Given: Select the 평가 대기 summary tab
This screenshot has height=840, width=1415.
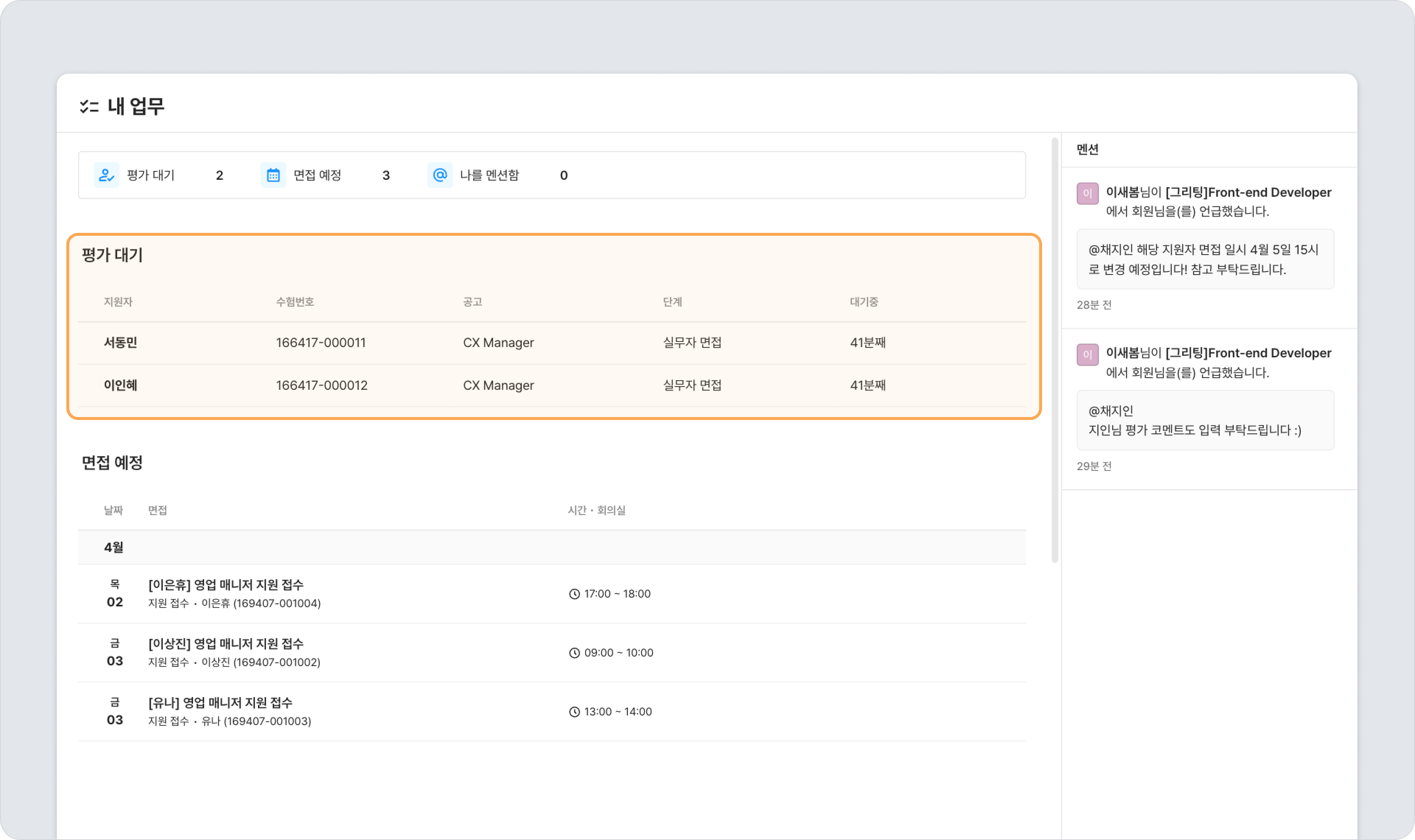Looking at the screenshot, I should [x=151, y=175].
